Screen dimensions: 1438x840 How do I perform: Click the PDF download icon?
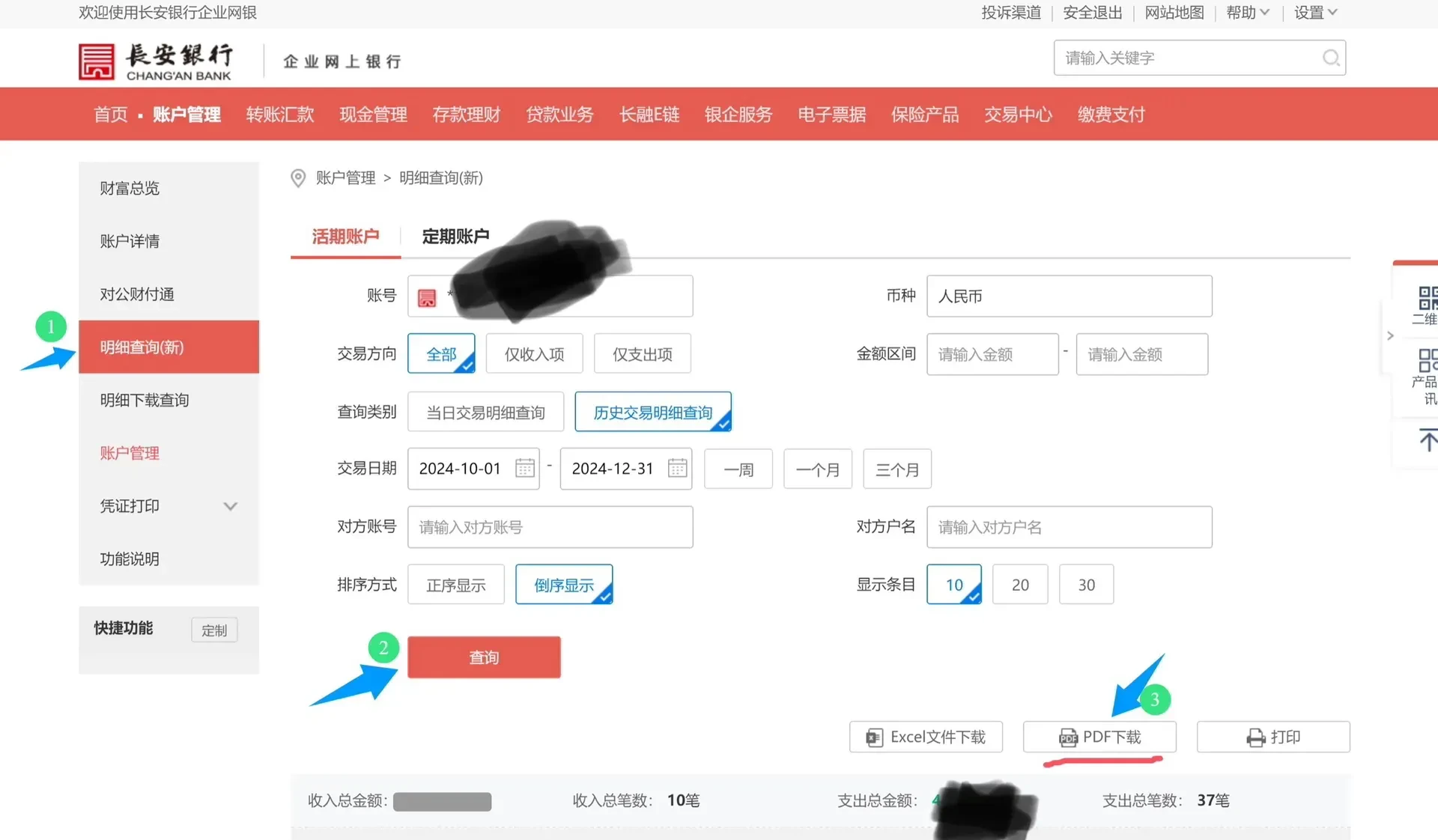tap(1067, 737)
